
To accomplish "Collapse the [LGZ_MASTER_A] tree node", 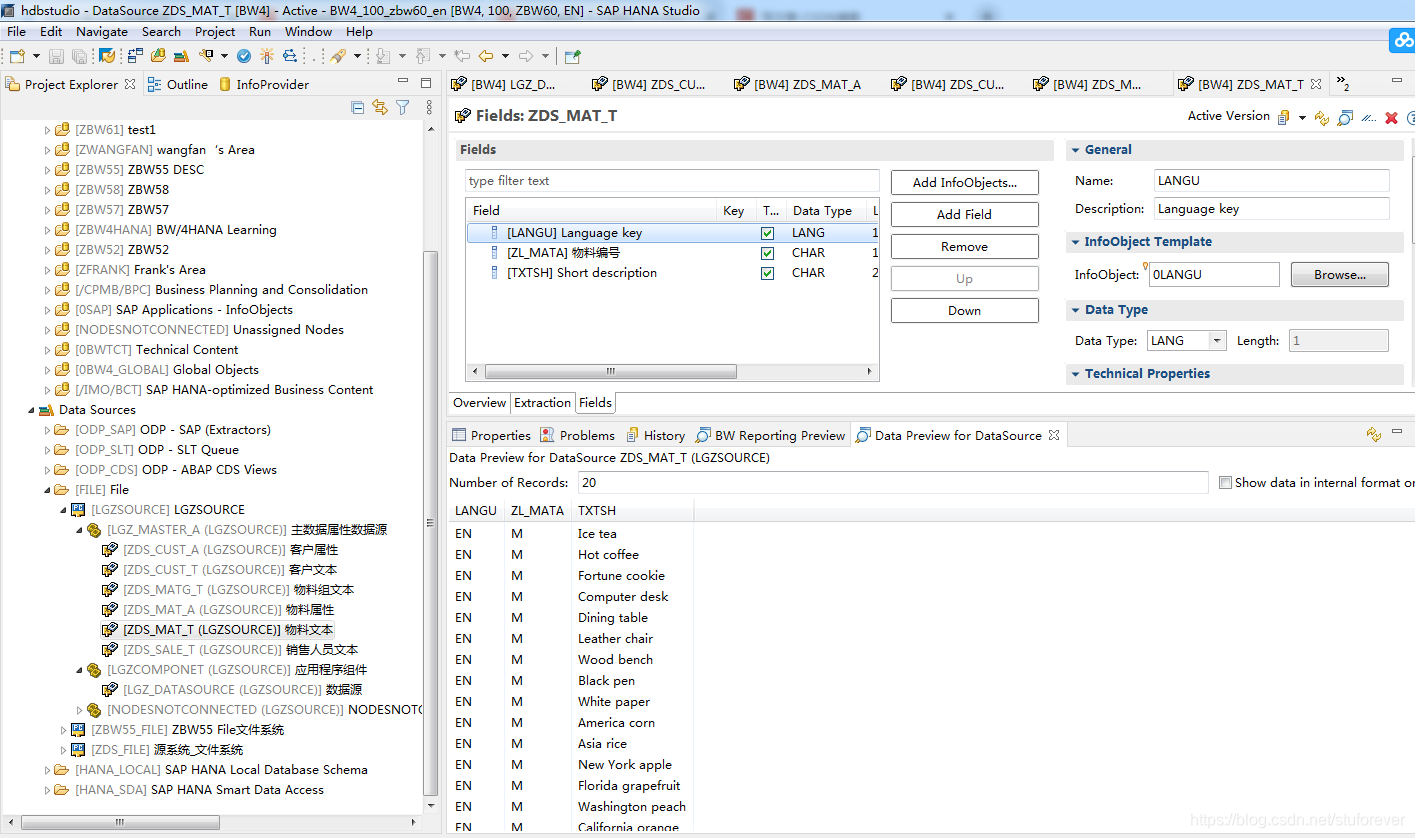I will pos(79,530).
